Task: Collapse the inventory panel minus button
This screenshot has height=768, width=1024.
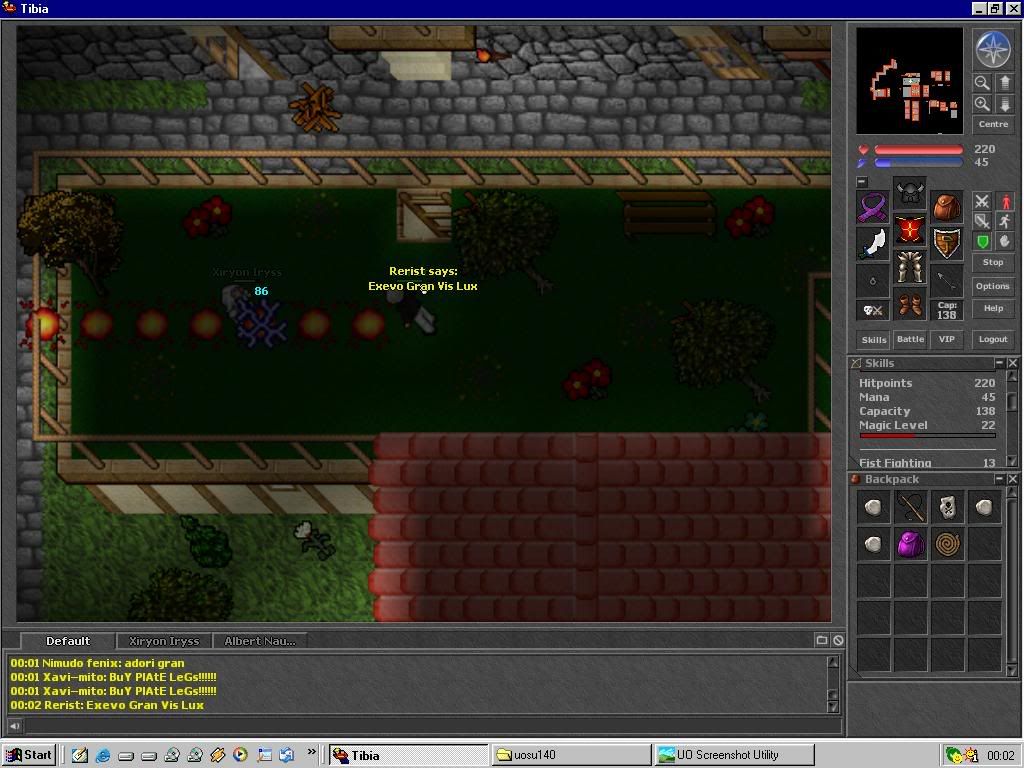Action: click(862, 182)
